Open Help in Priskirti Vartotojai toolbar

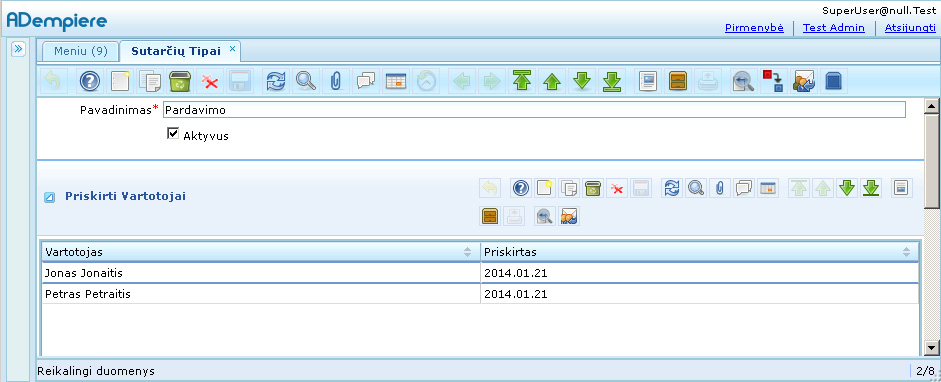click(521, 188)
